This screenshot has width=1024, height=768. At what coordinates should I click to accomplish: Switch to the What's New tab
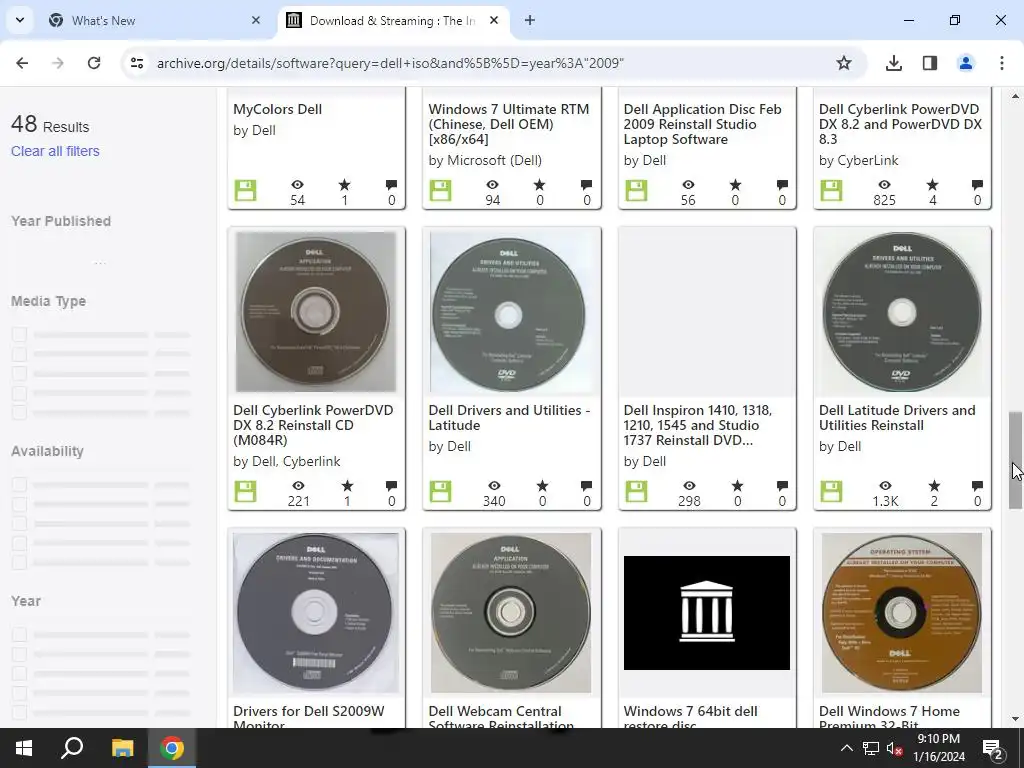(x=153, y=20)
